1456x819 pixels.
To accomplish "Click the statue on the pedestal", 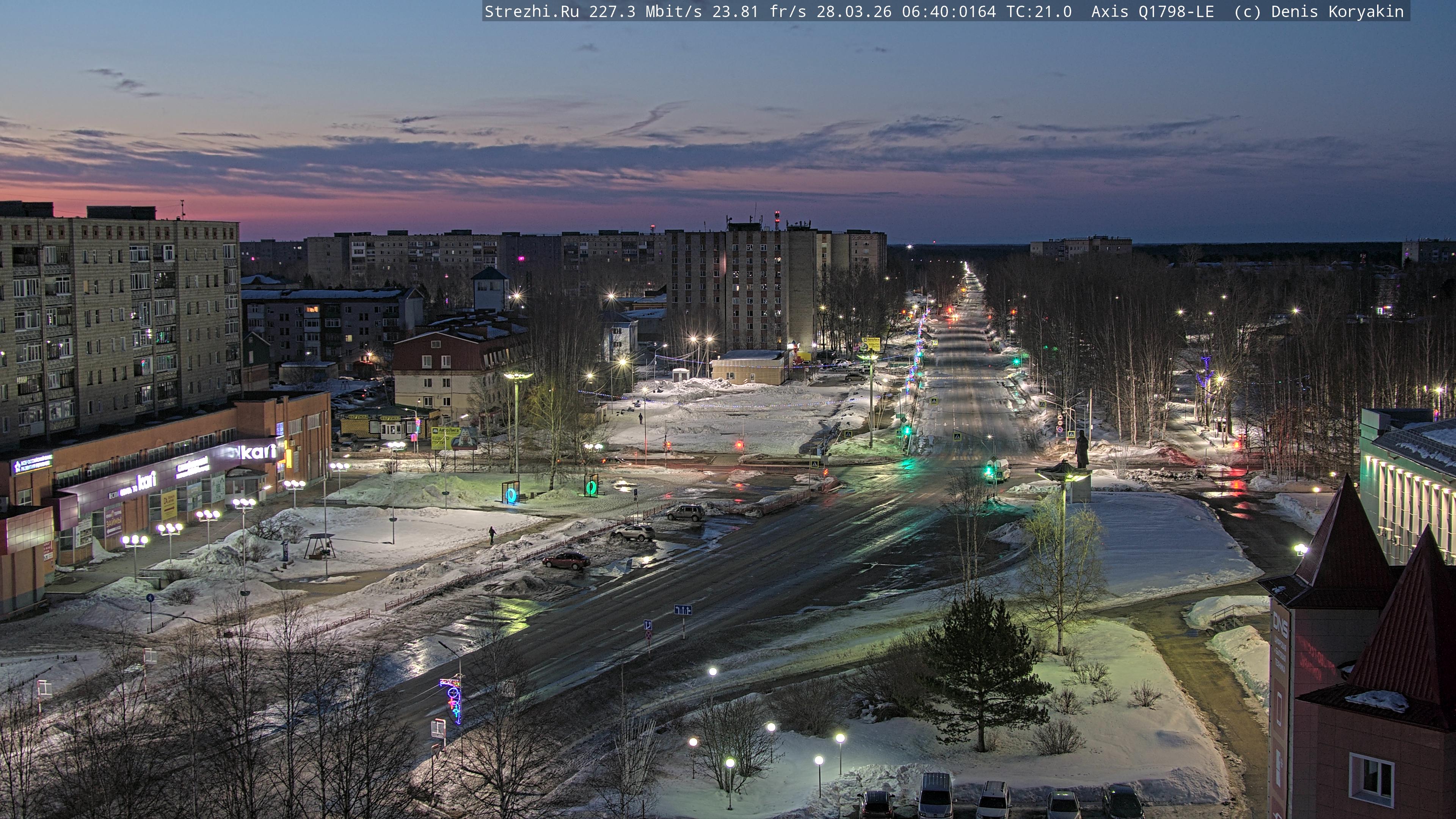I will point(1081,449).
